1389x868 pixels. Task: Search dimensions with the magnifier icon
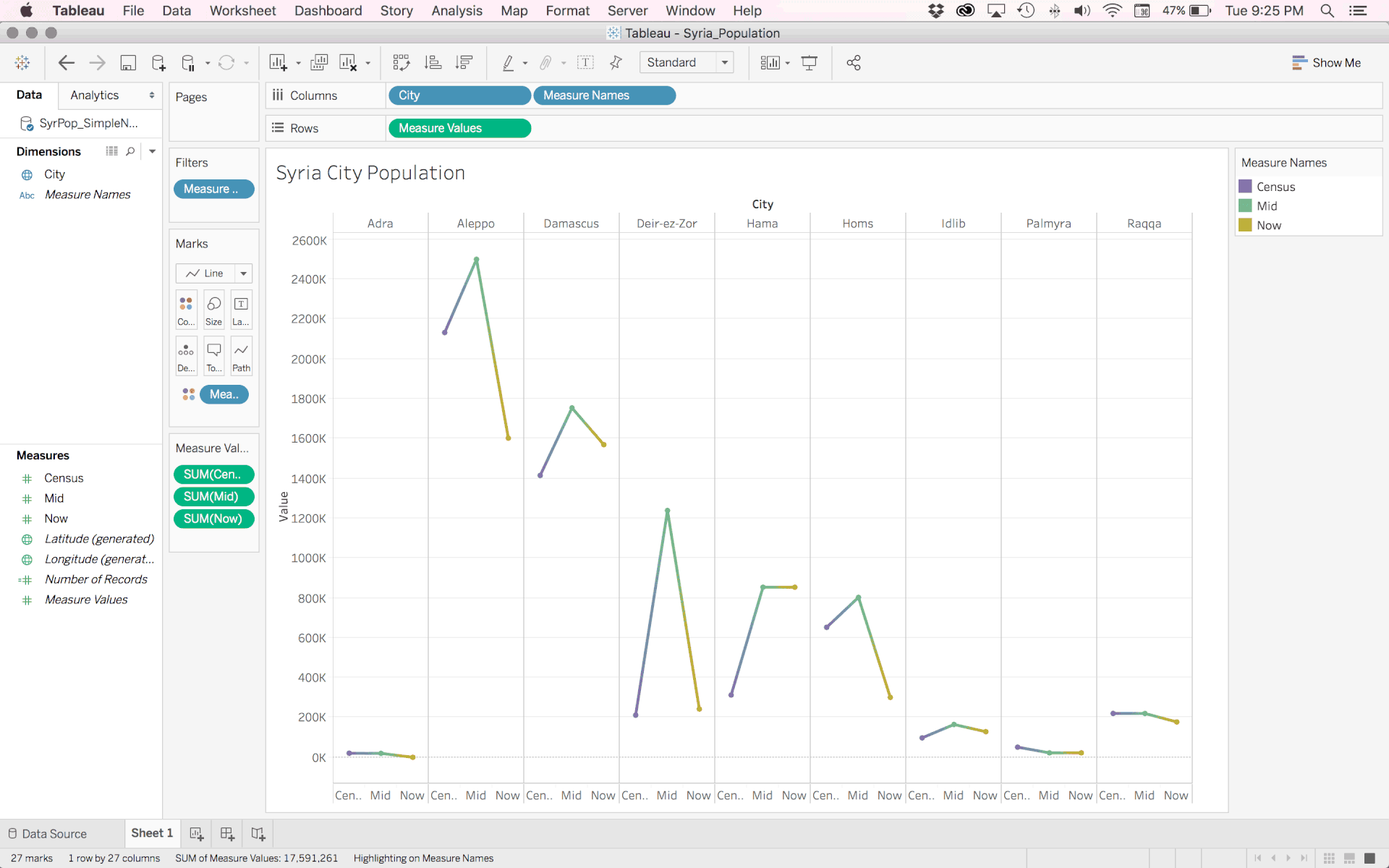click(x=130, y=151)
